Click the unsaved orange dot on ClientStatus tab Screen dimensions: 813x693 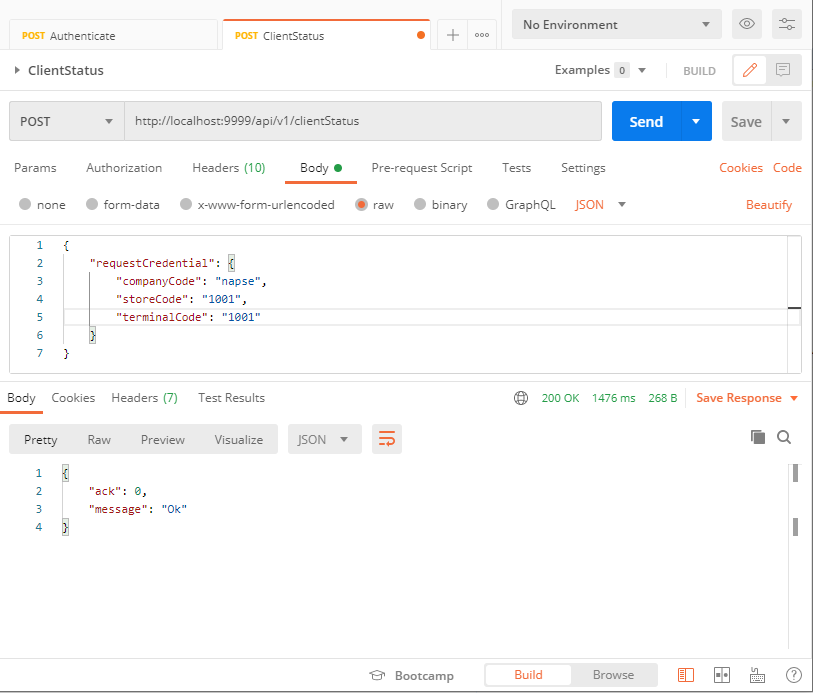(421, 35)
